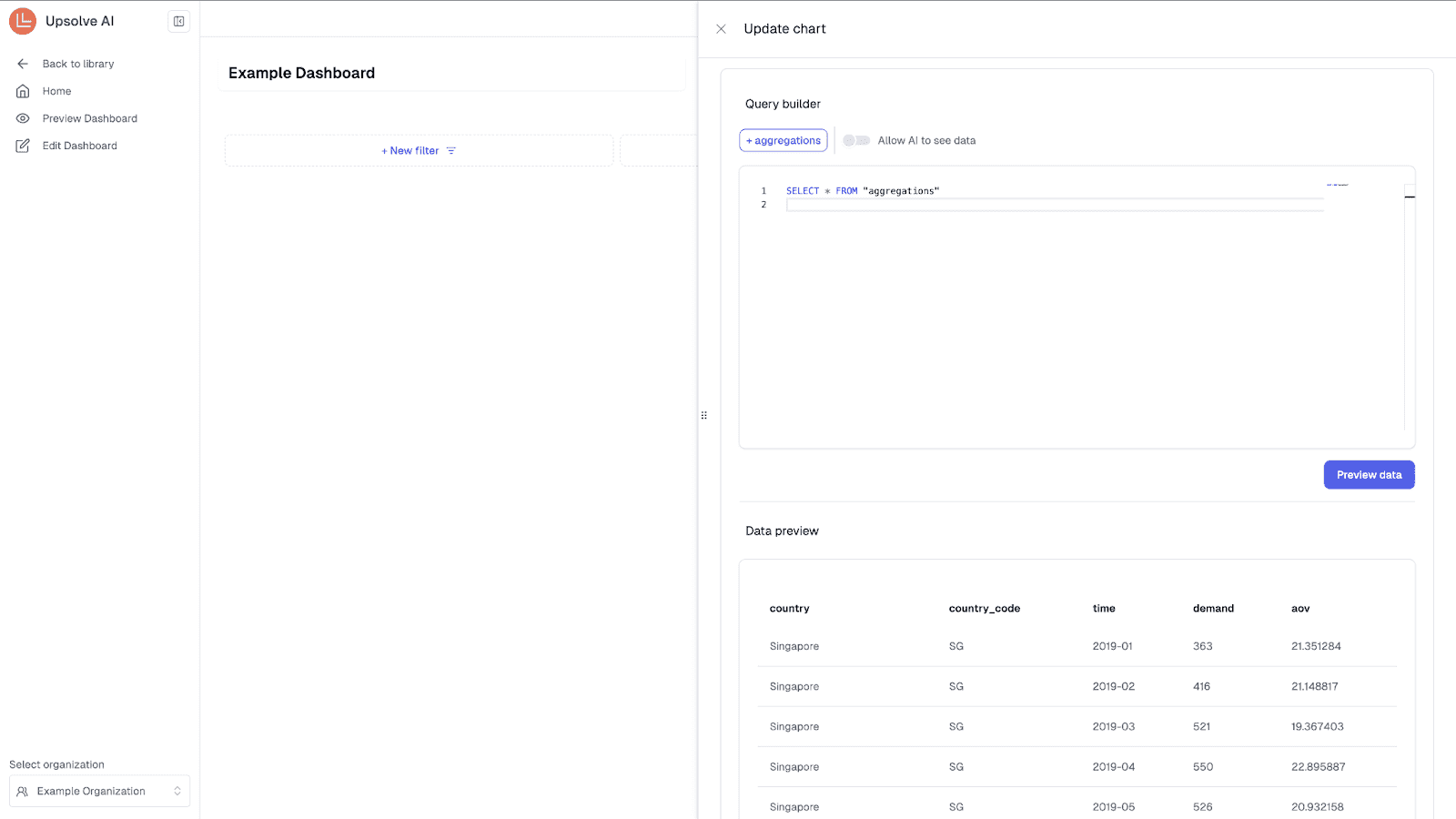Click the drag handle on the panel divider
This screenshot has width=1456, height=819.
click(x=703, y=415)
